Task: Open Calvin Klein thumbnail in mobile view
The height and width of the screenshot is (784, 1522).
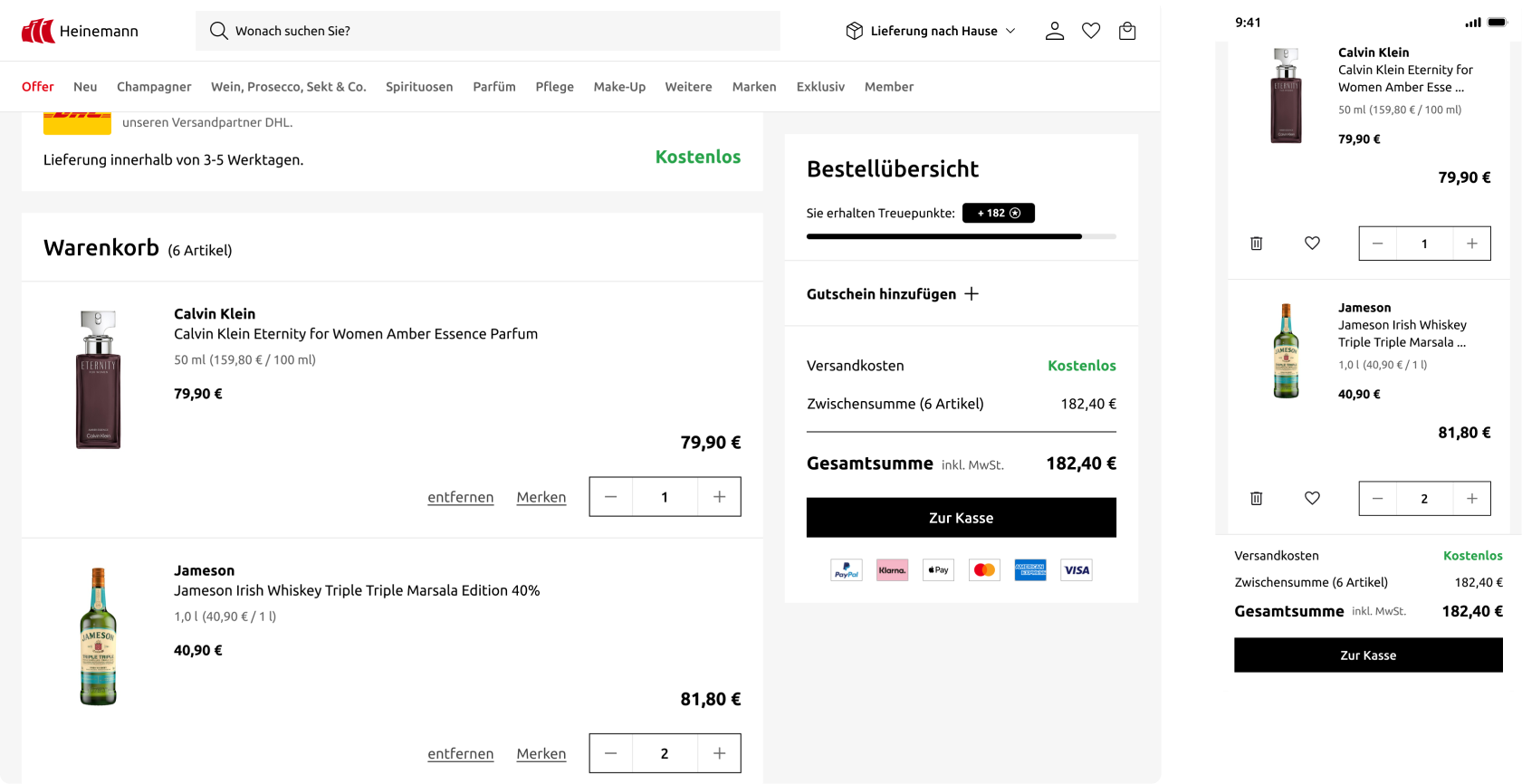Action: [1286, 96]
